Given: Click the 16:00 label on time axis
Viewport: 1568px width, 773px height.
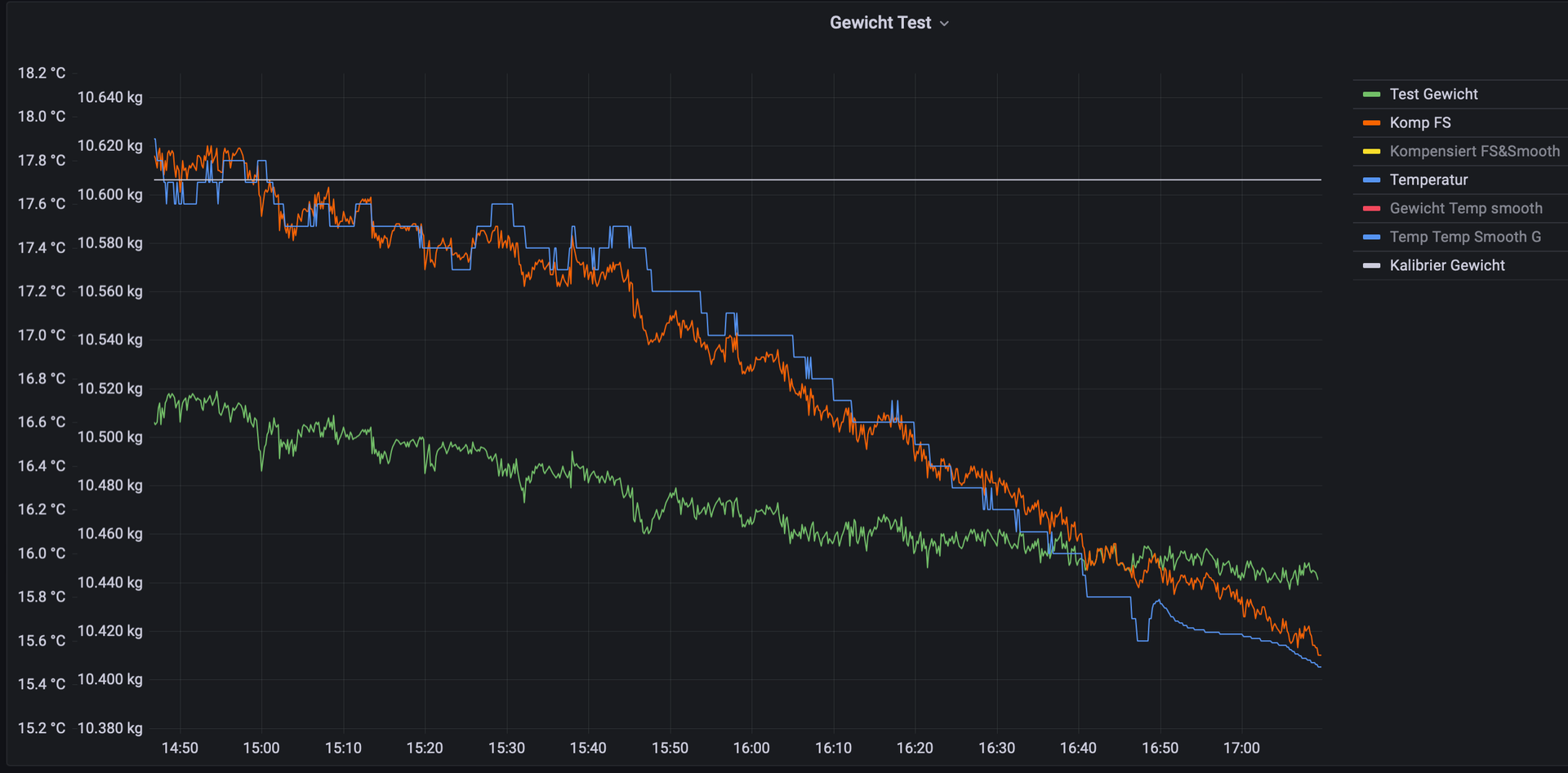Looking at the screenshot, I should coord(751,748).
